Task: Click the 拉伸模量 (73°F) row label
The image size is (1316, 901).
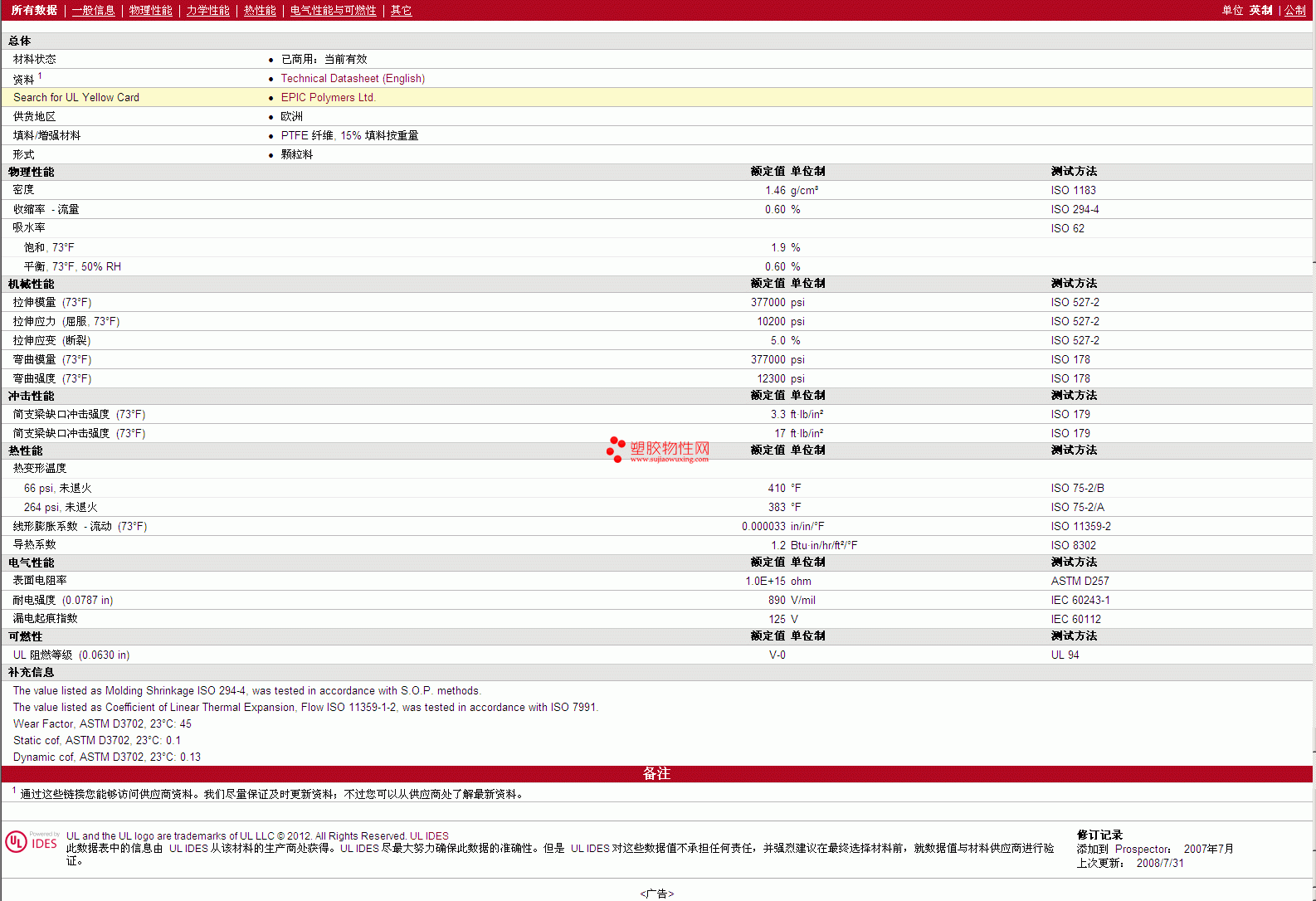Action: [52, 302]
